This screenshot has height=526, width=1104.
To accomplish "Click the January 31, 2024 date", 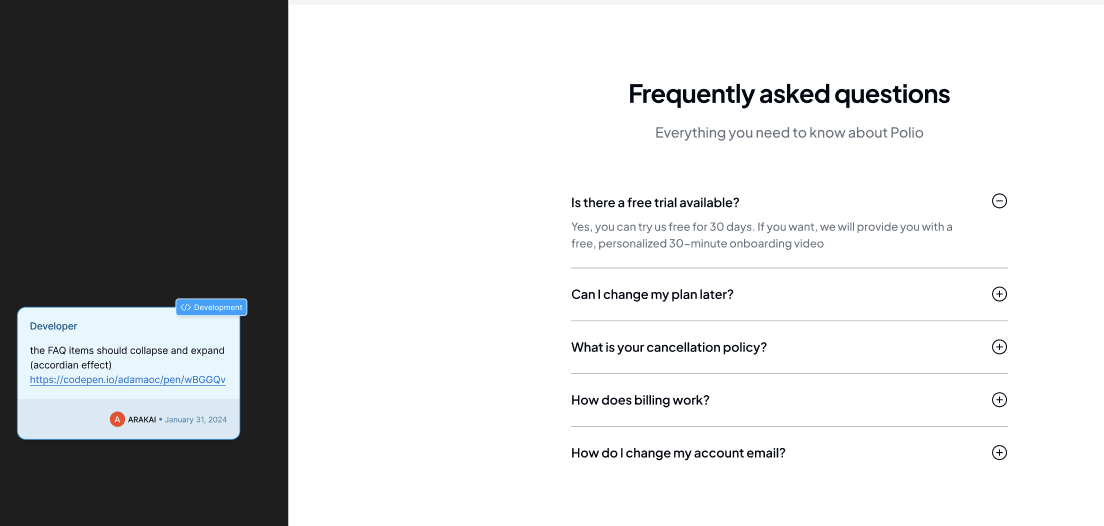I will [196, 419].
